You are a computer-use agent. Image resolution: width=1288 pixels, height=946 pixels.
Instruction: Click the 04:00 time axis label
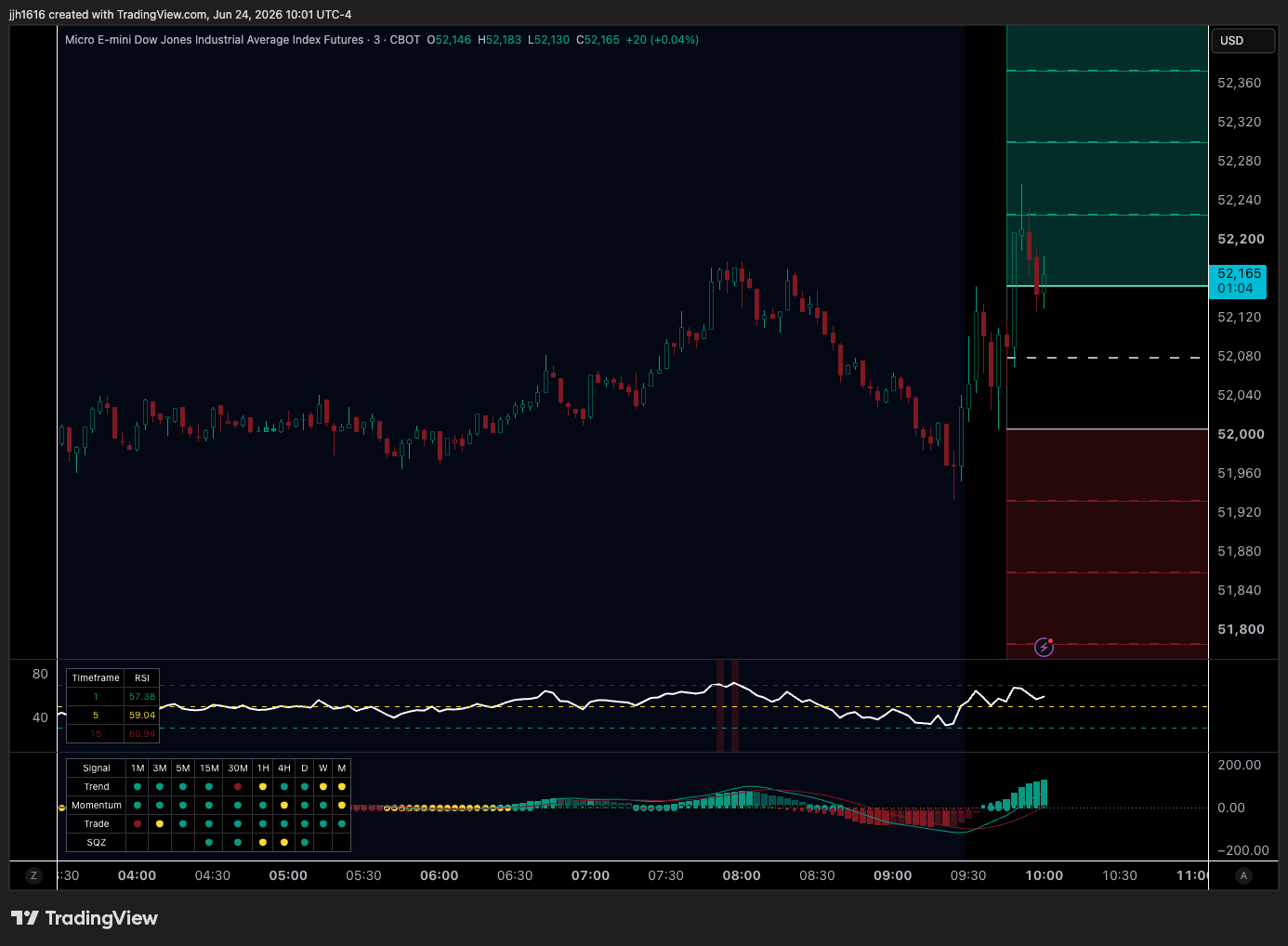[x=137, y=875]
